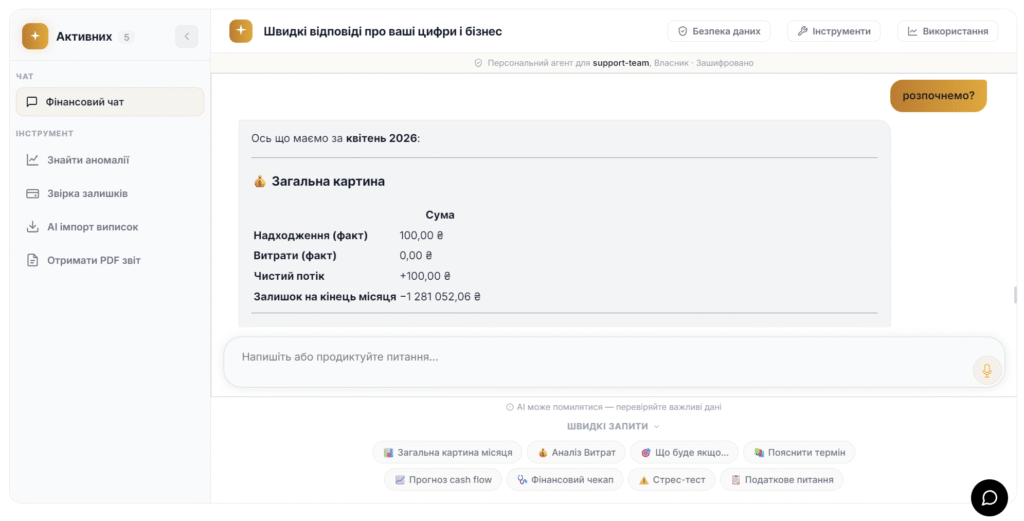Viewport: 1024px width, 521px height.
Task: Click Загальна картина місяця quick query
Action: pyautogui.click(x=447, y=453)
